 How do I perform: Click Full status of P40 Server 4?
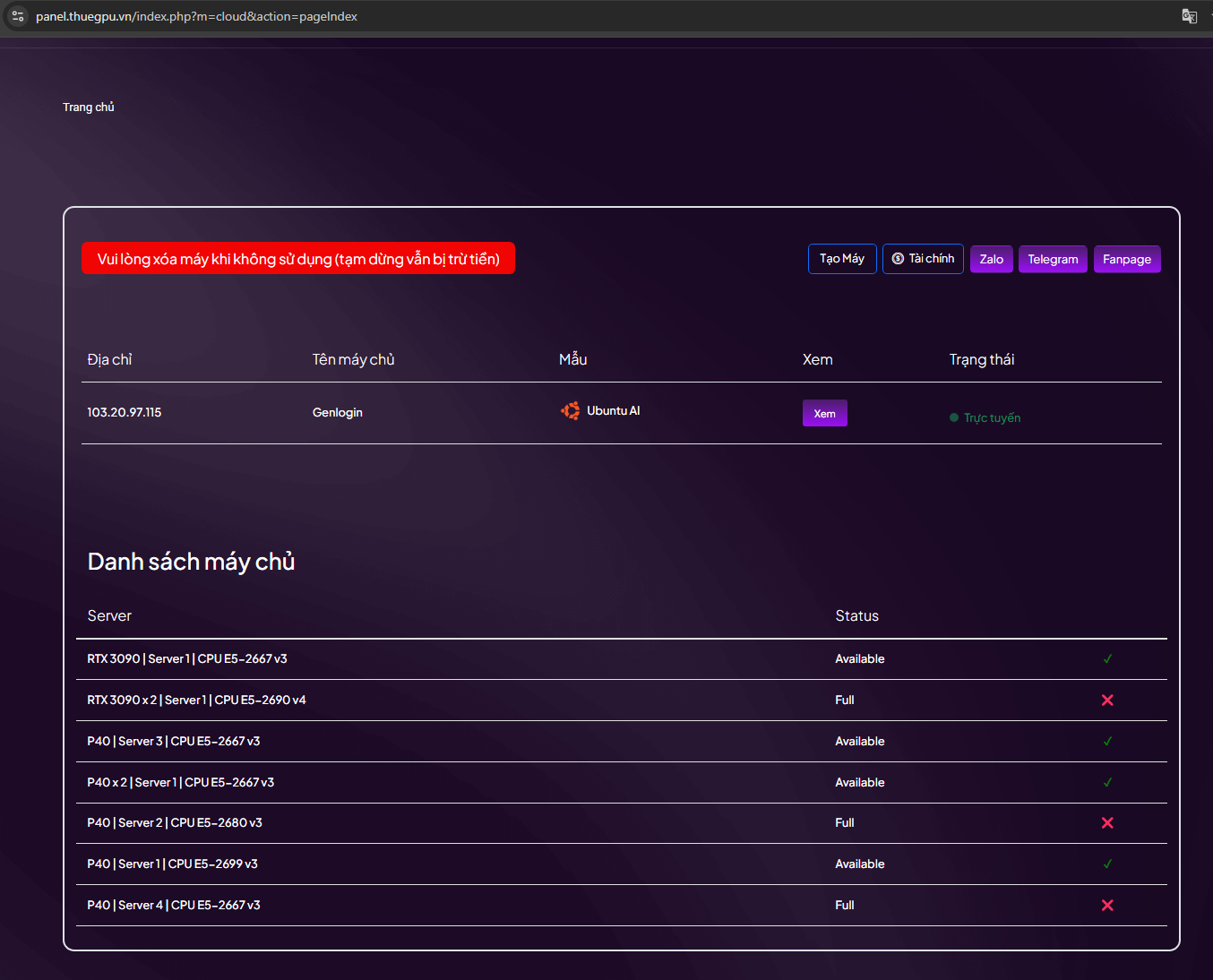[845, 906]
